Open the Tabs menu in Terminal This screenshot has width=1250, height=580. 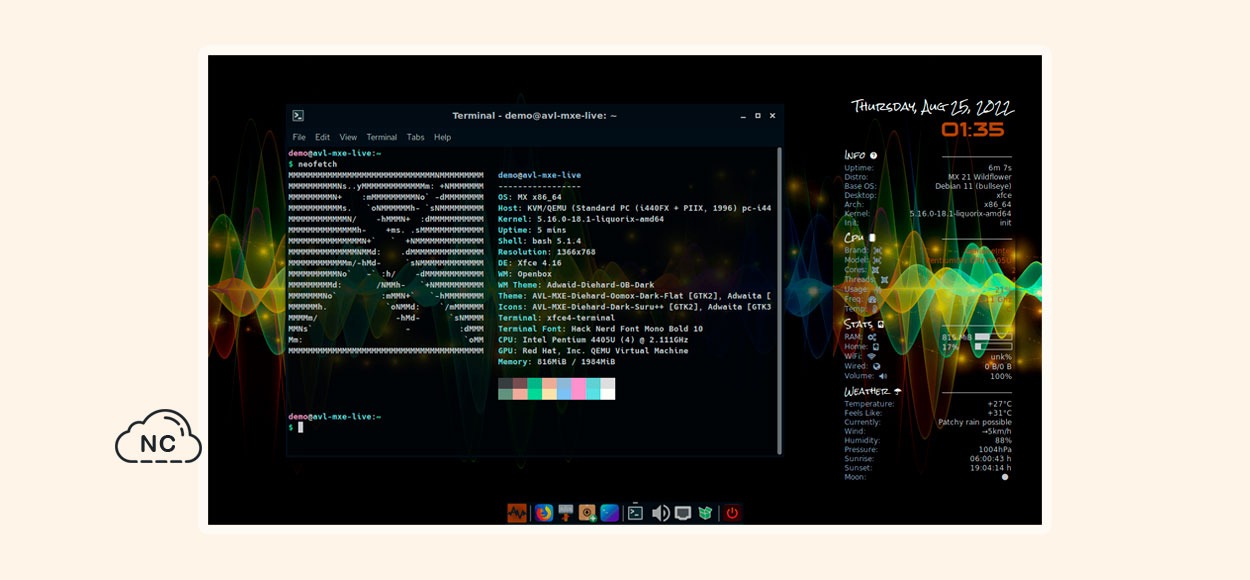point(415,137)
